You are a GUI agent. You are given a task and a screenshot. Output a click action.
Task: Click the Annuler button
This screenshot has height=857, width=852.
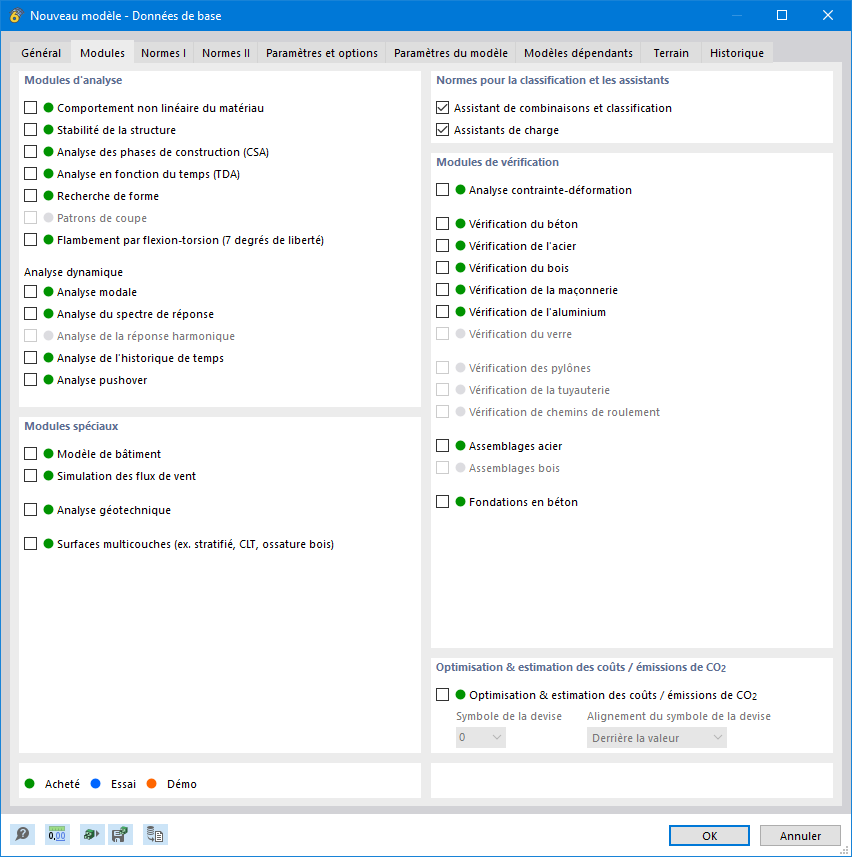800,835
